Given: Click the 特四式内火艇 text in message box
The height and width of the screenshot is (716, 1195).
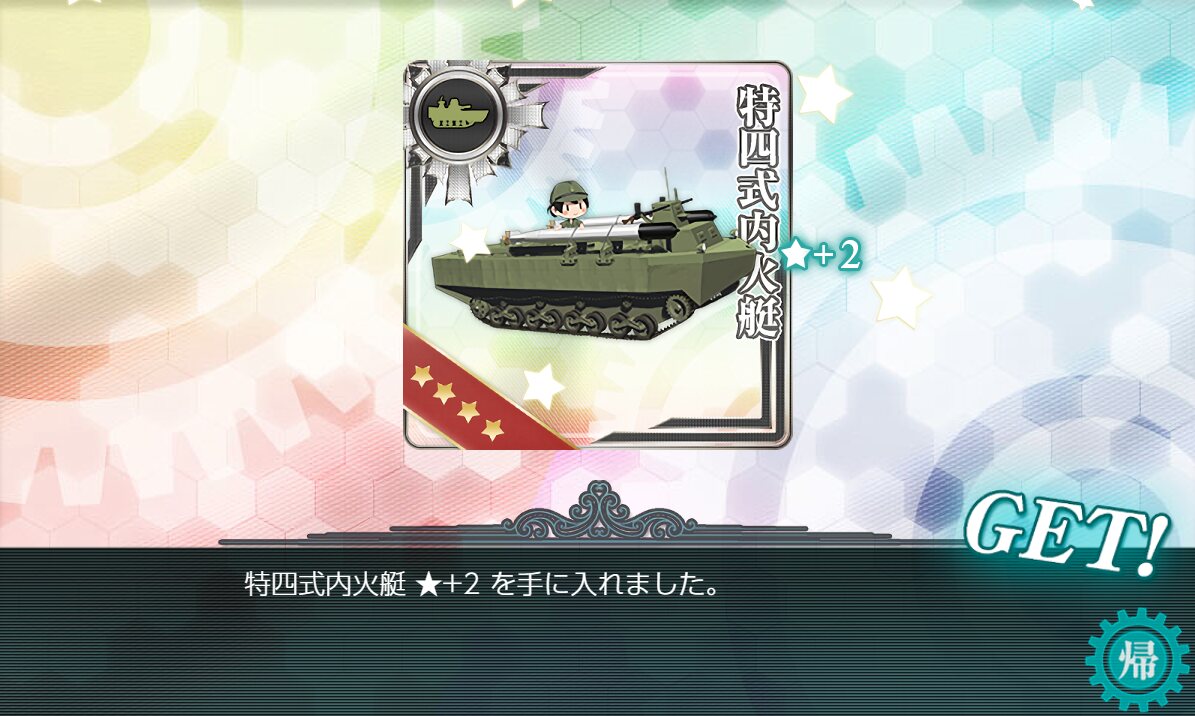Looking at the screenshot, I should click(325, 585).
